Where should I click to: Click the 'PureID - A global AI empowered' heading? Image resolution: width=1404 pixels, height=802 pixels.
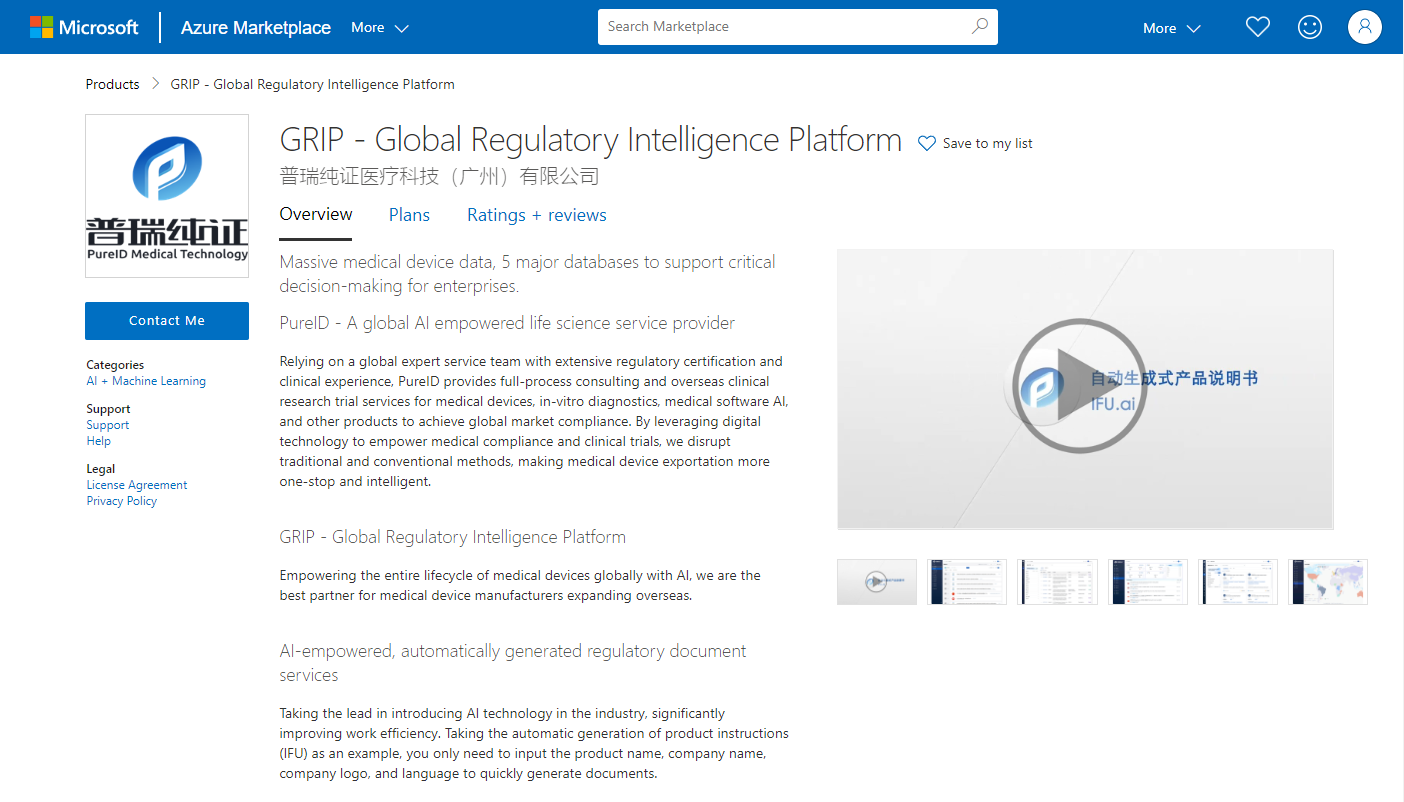pyautogui.click(x=507, y=323)
